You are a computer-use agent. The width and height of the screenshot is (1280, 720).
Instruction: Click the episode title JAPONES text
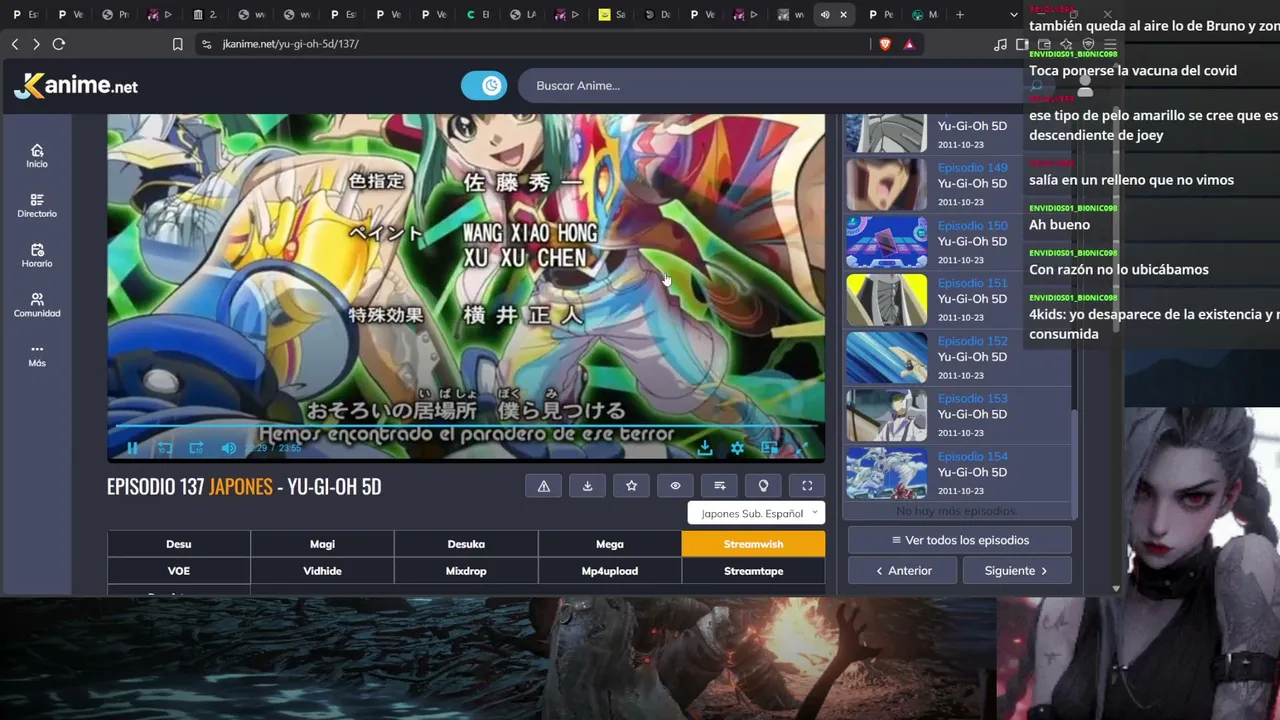point(240,487)
